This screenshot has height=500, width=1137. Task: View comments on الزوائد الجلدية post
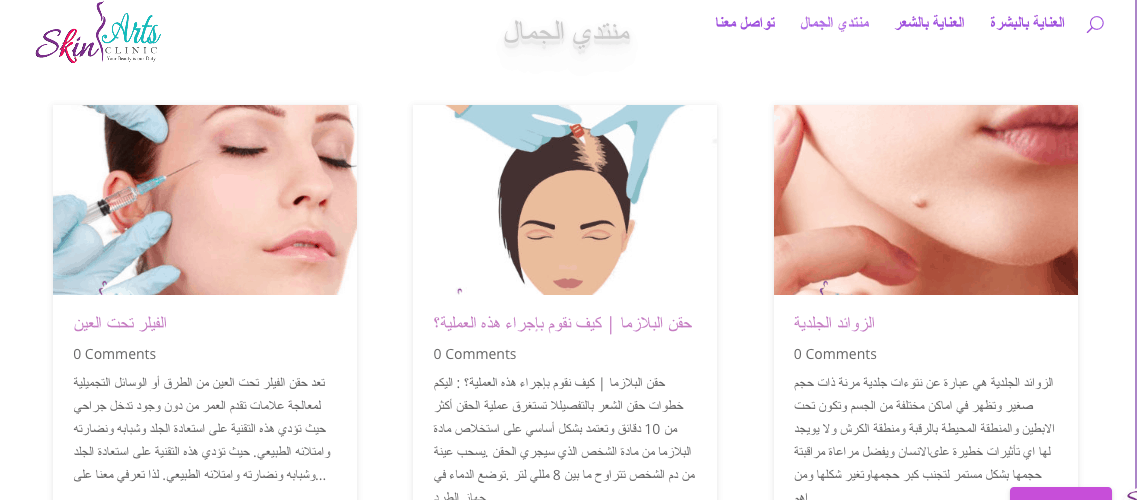click(835, 354)
